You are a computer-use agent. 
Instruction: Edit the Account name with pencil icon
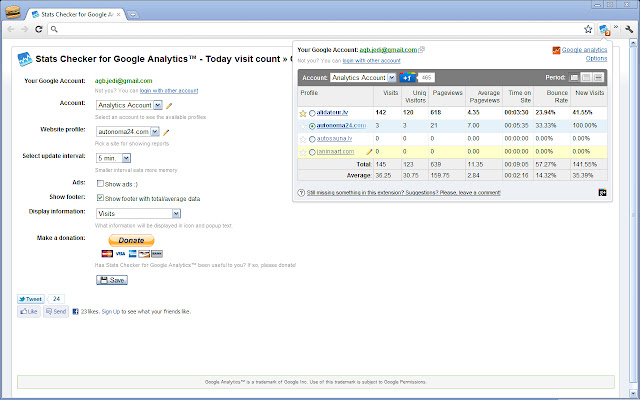(x=169, y=106)
